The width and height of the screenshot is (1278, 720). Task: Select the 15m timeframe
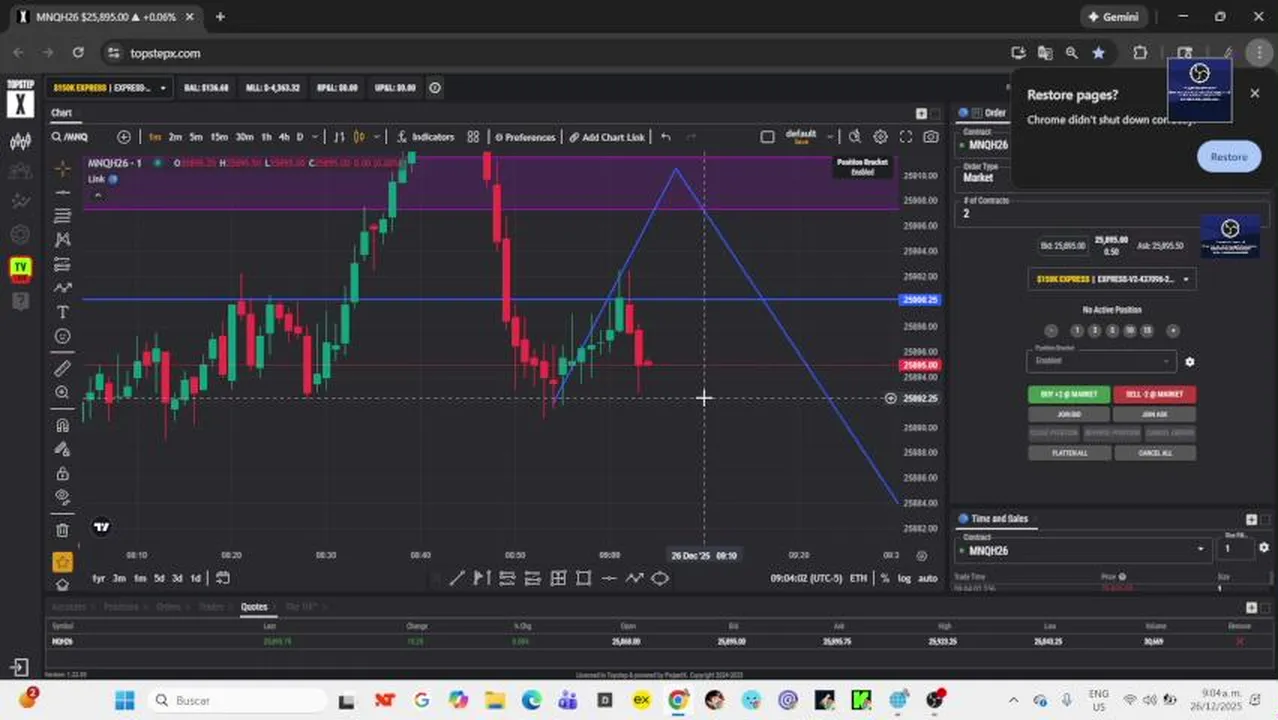pos(218,137)
